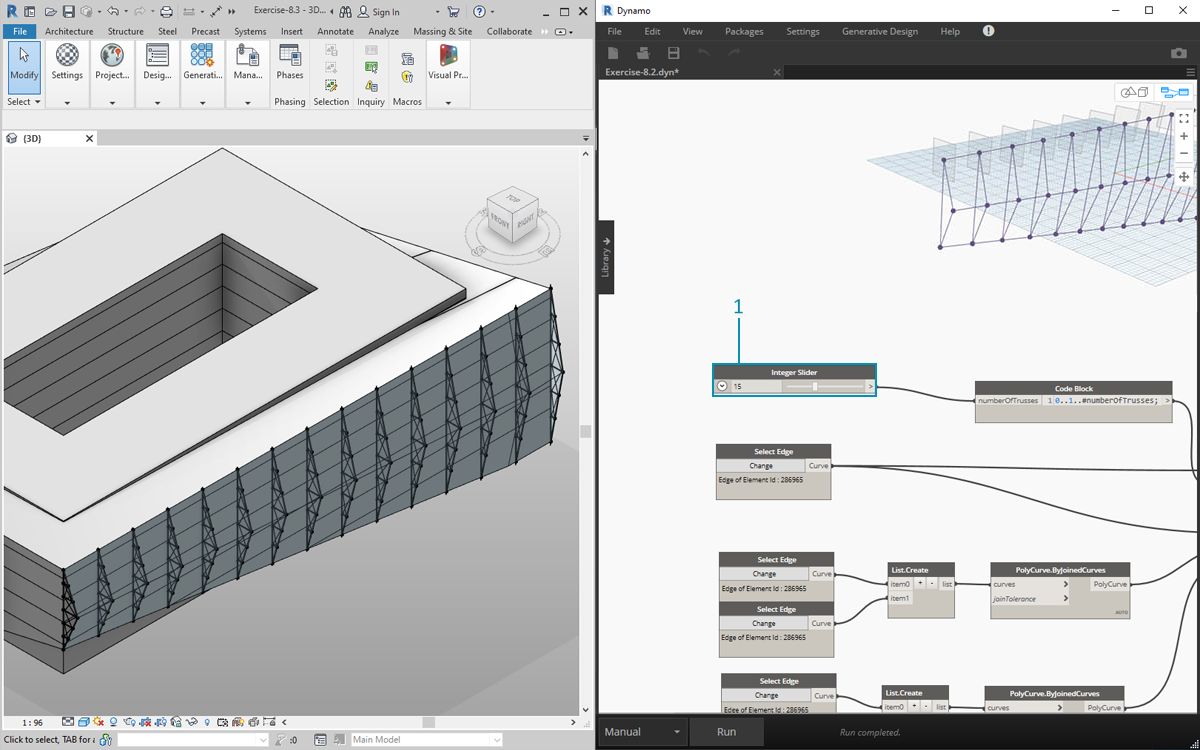Click the camera export image icon
The image size is (1200, 750).
click(1178, 52)
